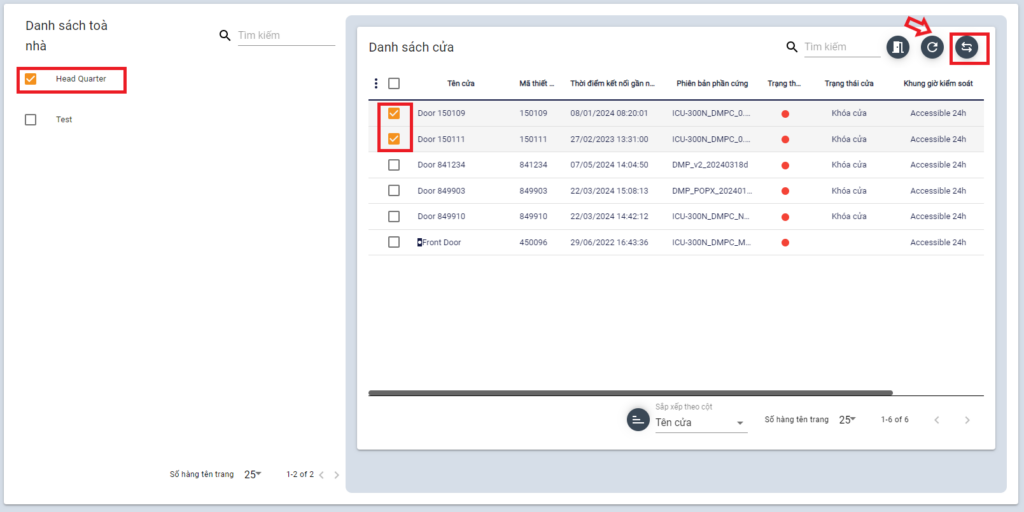Tick the checkbox for Door 841234
Image resolution: width=1024 pixels, height=512 pixels.
(394, 165)
